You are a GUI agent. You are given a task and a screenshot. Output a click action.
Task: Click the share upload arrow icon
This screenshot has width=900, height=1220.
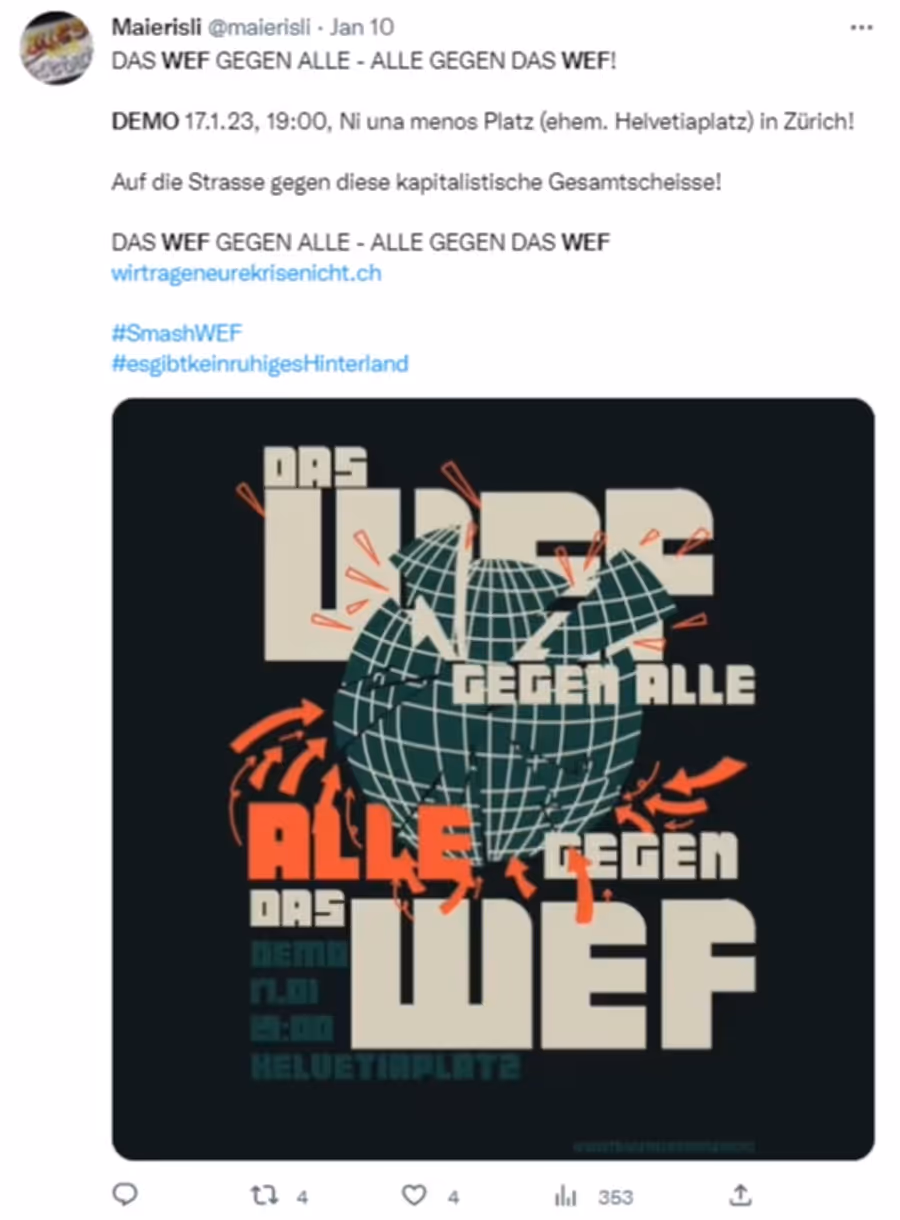click(738, 1195)
